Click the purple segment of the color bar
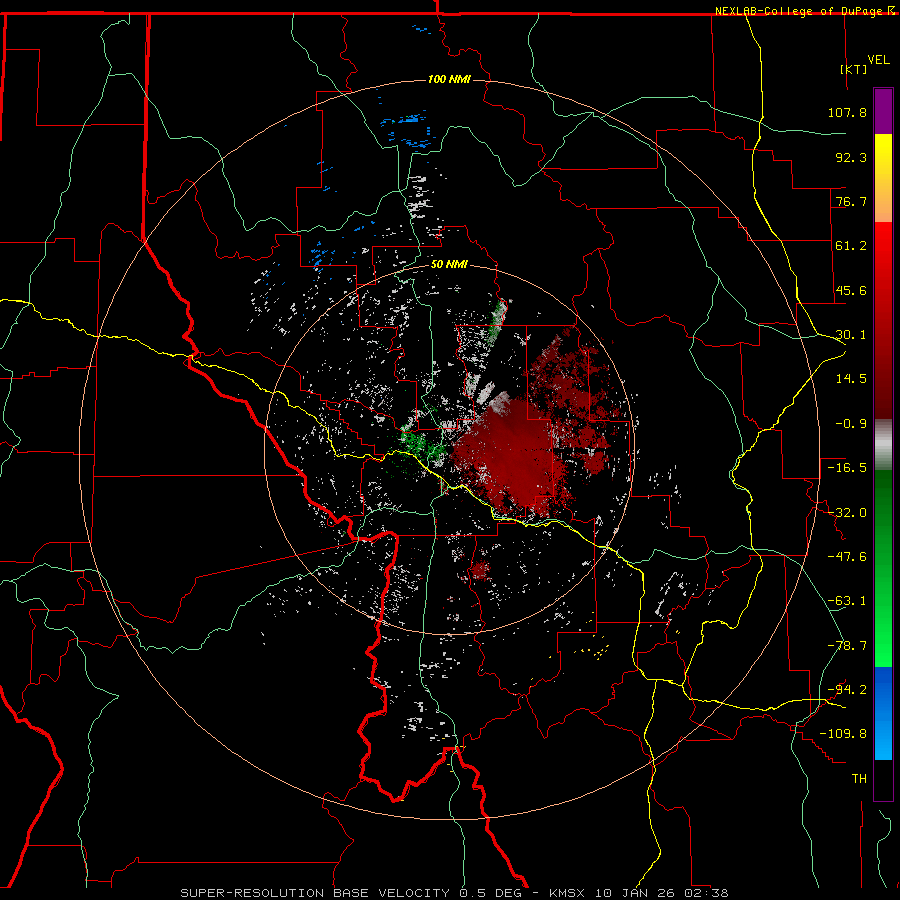The image size is (900, 900). point(883,111)
